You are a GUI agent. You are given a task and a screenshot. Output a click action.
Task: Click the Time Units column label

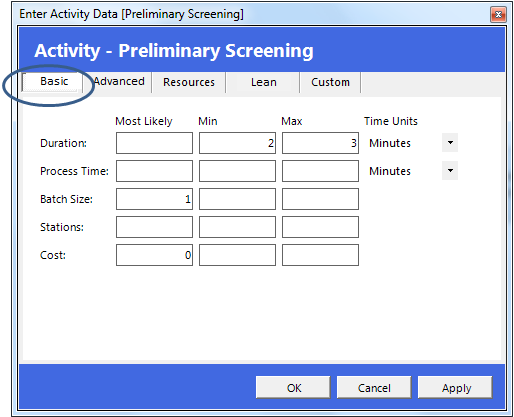tap(390, 121)
